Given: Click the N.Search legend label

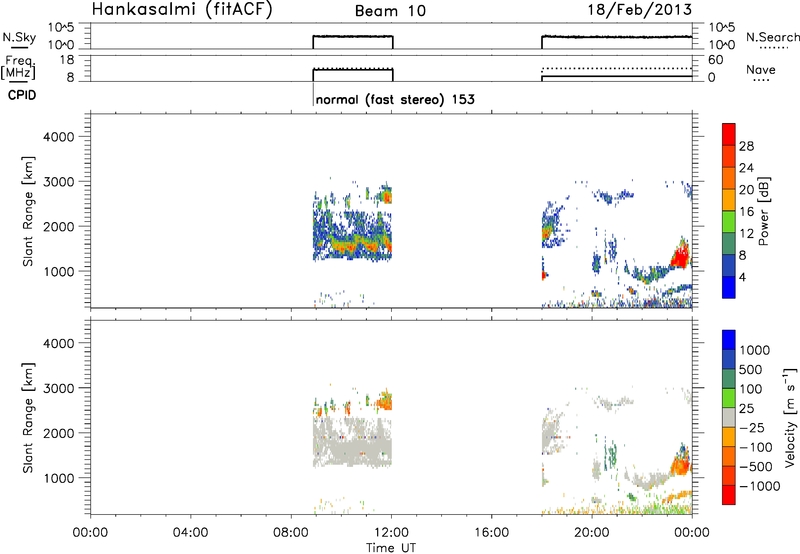Looking at the screenshot, I should tap(773, 37).
